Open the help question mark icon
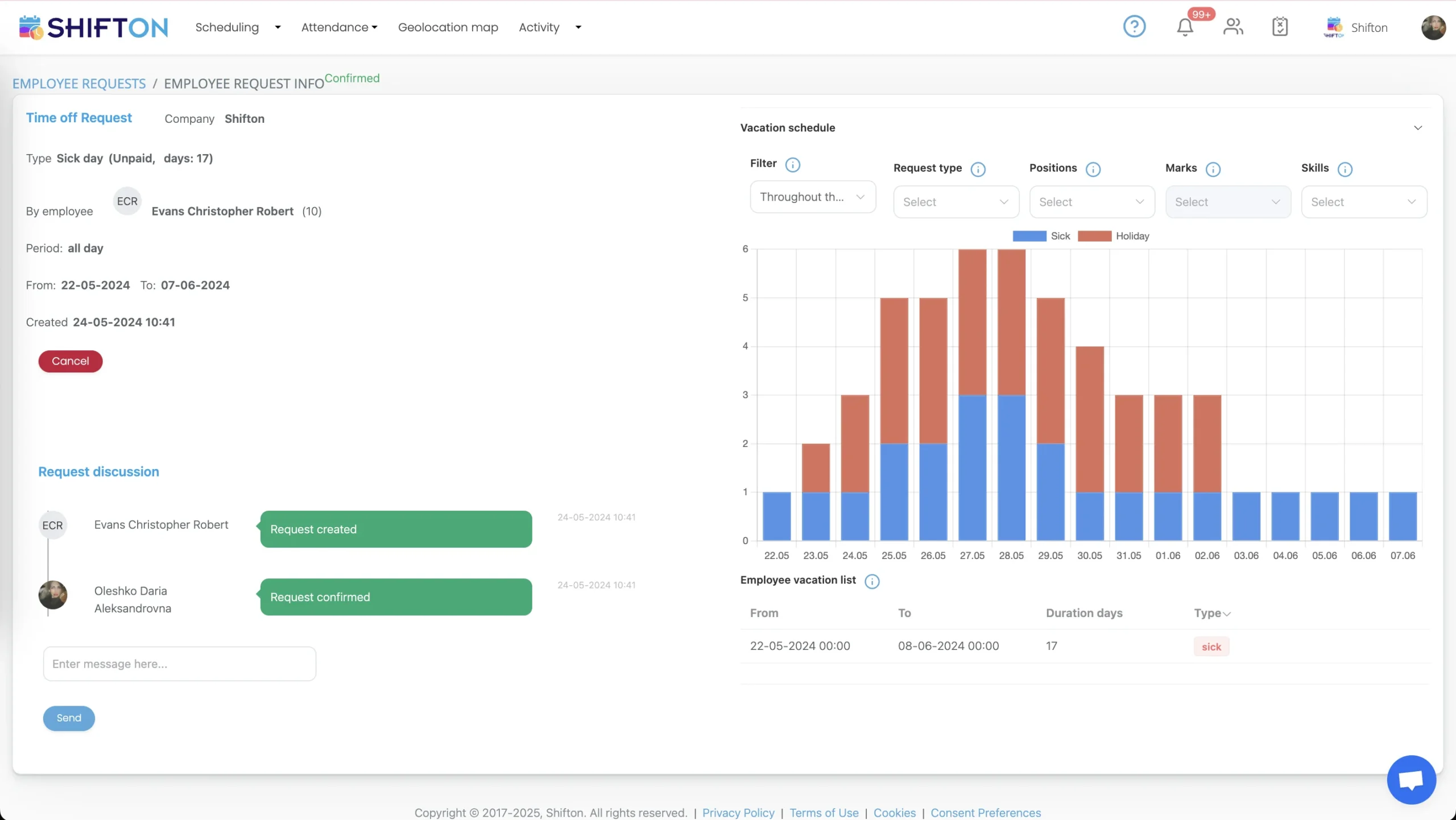The height and width of the screenshot is (820, 1456). (x=1134, y=27)
